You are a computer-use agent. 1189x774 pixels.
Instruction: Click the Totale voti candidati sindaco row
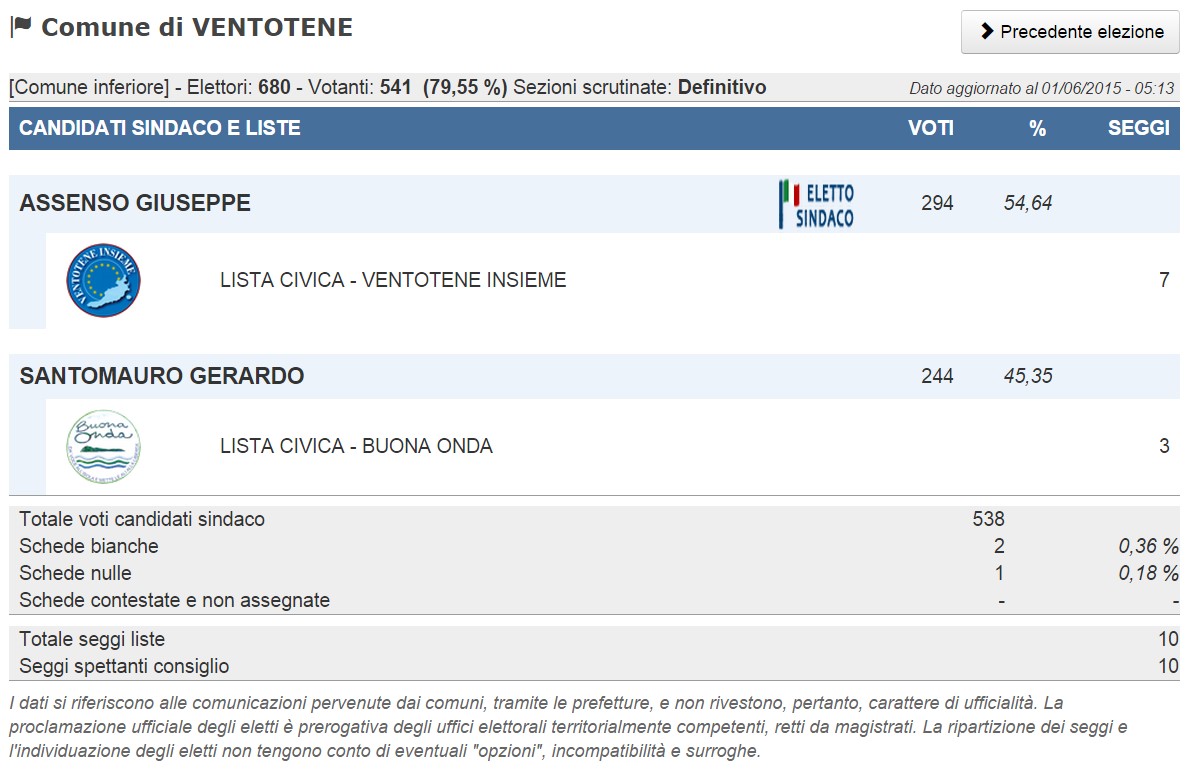click(x=594, y=519)
